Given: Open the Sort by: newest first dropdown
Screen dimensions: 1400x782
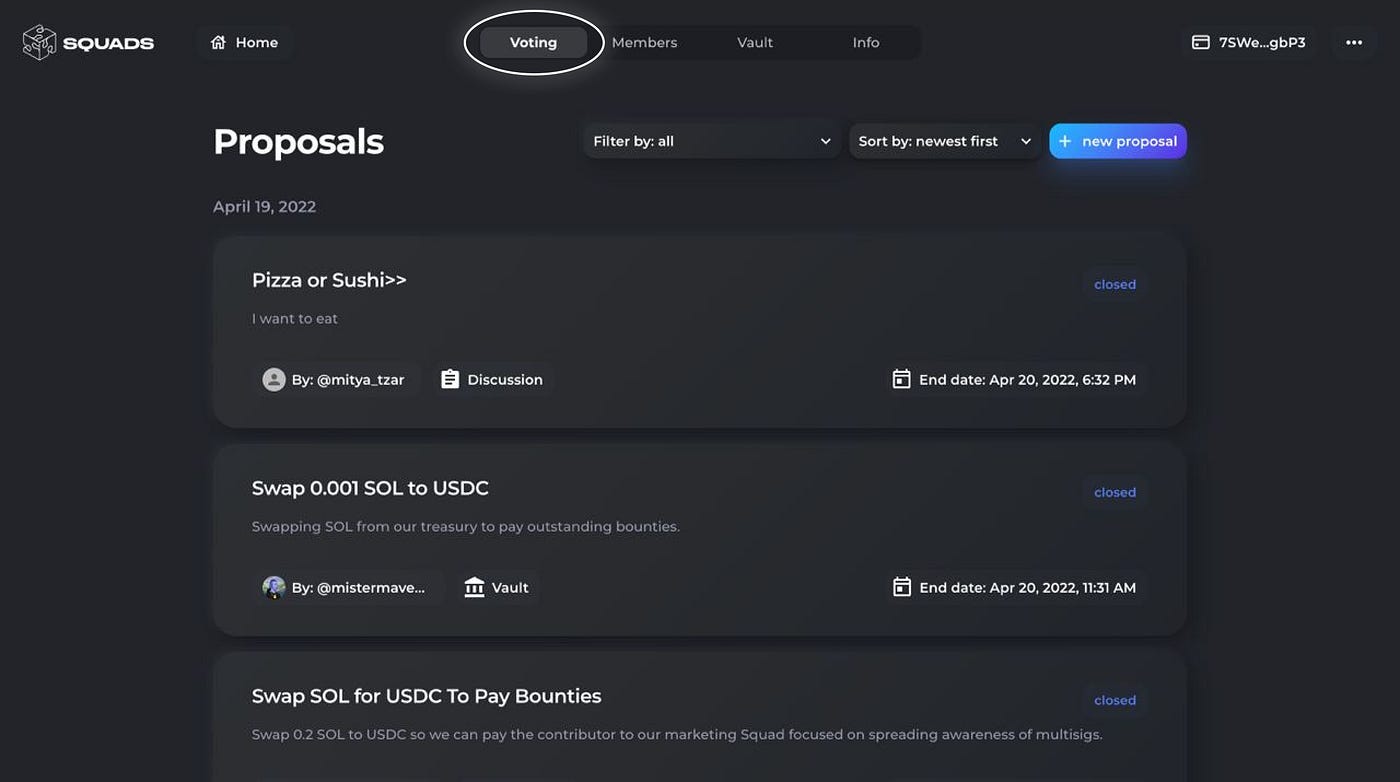Looking at the screenshot, I should coord(944,141).
